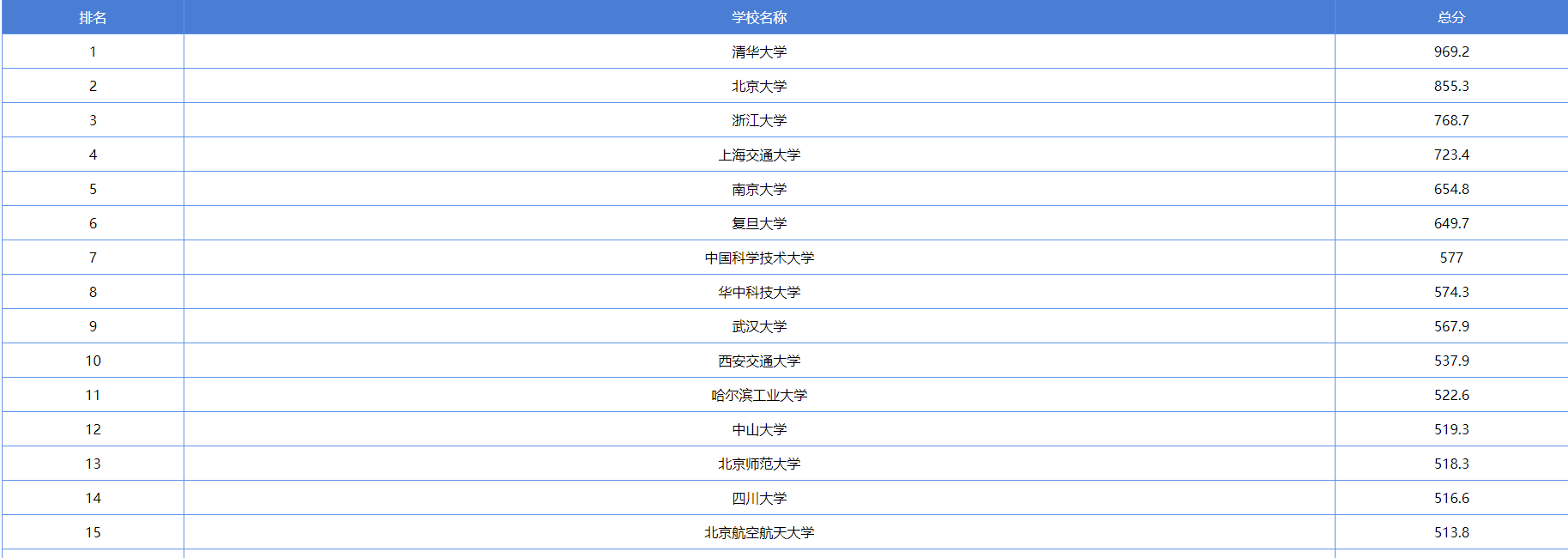Click rank number 9 in 武汉大学 row

click(93, 326)
